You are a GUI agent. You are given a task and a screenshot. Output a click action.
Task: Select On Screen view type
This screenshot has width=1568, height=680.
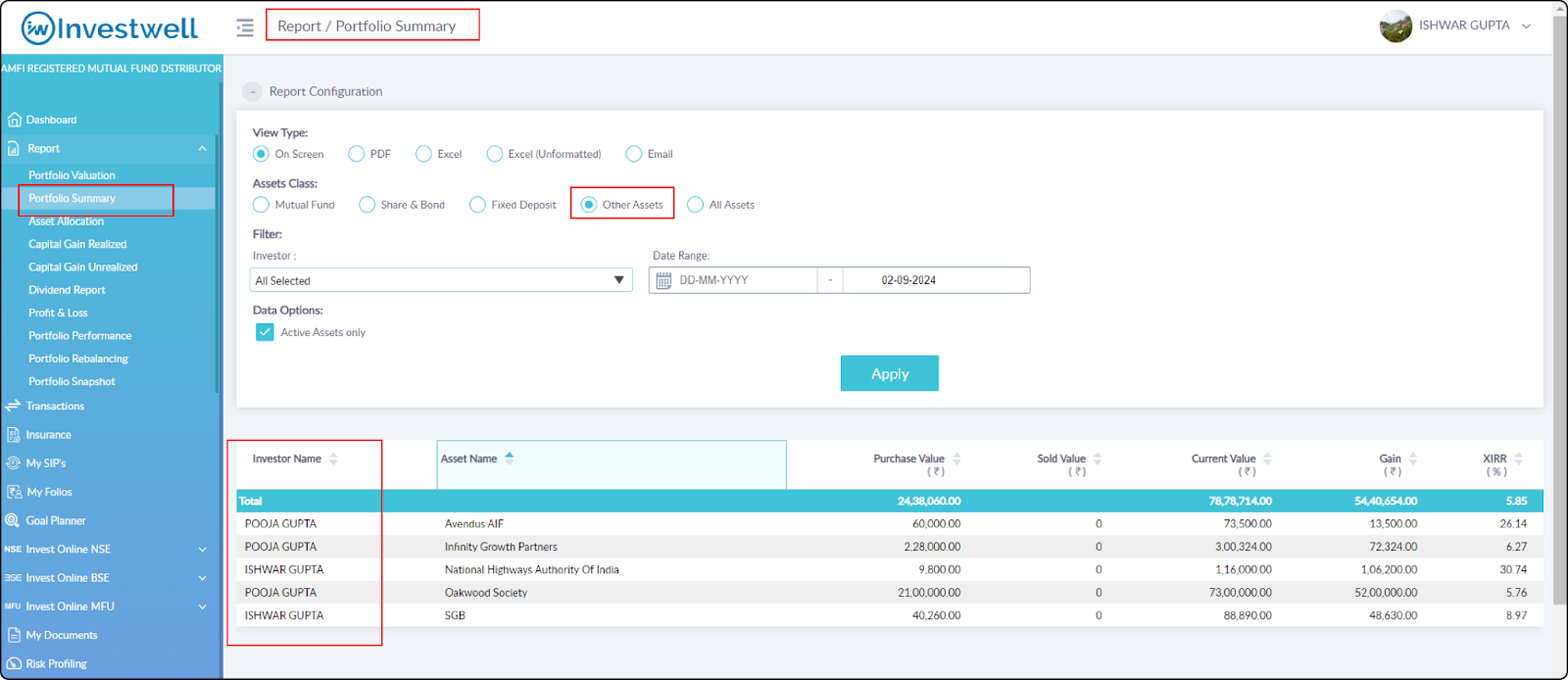click(x=261, y=154)
